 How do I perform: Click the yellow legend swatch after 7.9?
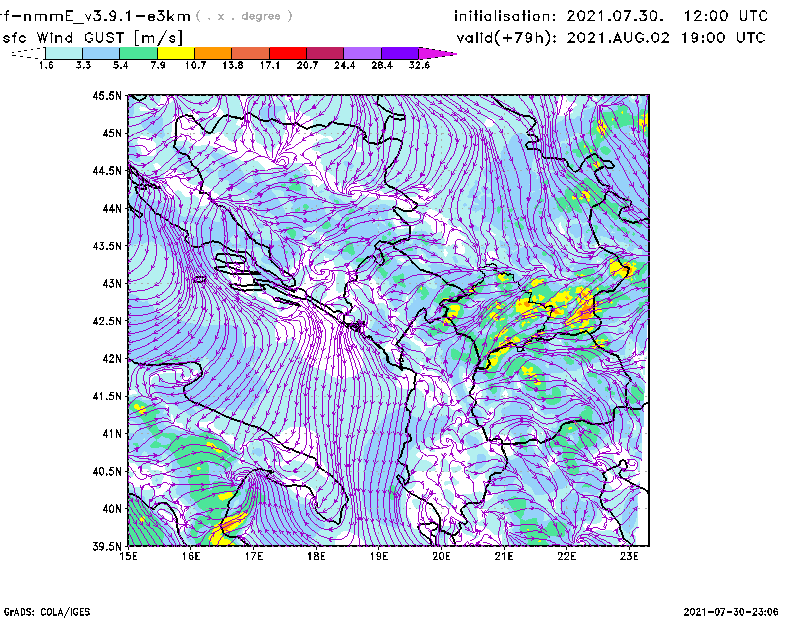[176, 53]
